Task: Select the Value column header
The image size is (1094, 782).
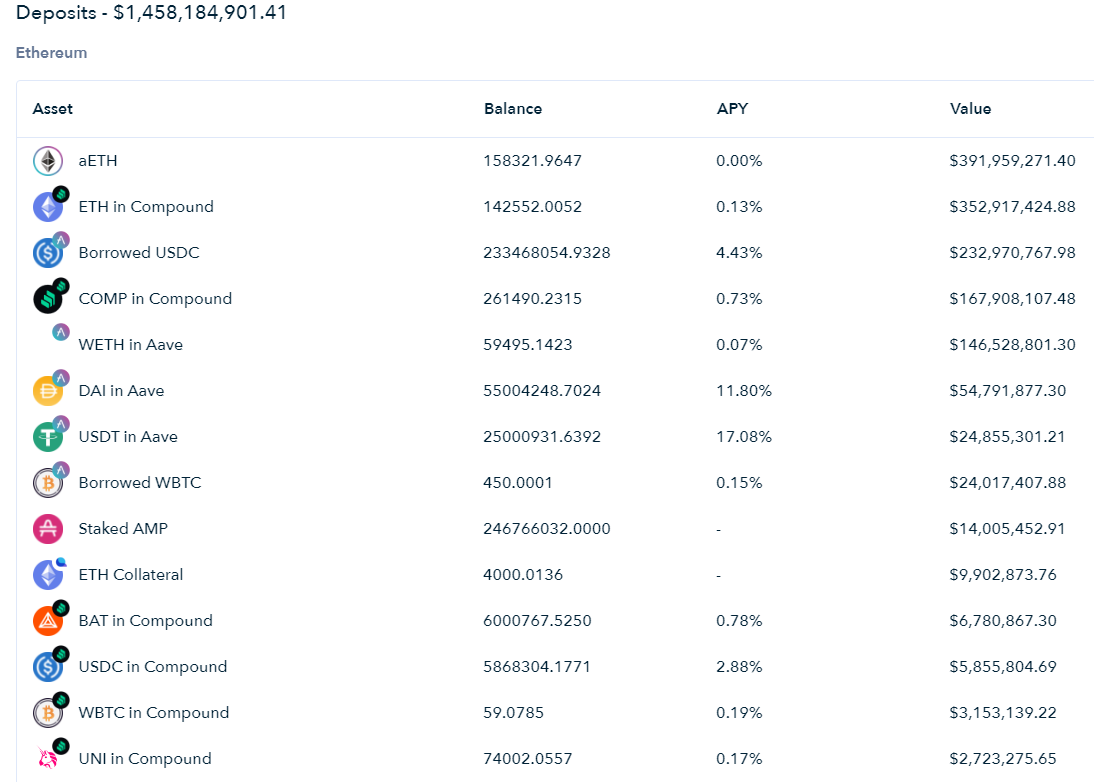Action: click(970, 109)
